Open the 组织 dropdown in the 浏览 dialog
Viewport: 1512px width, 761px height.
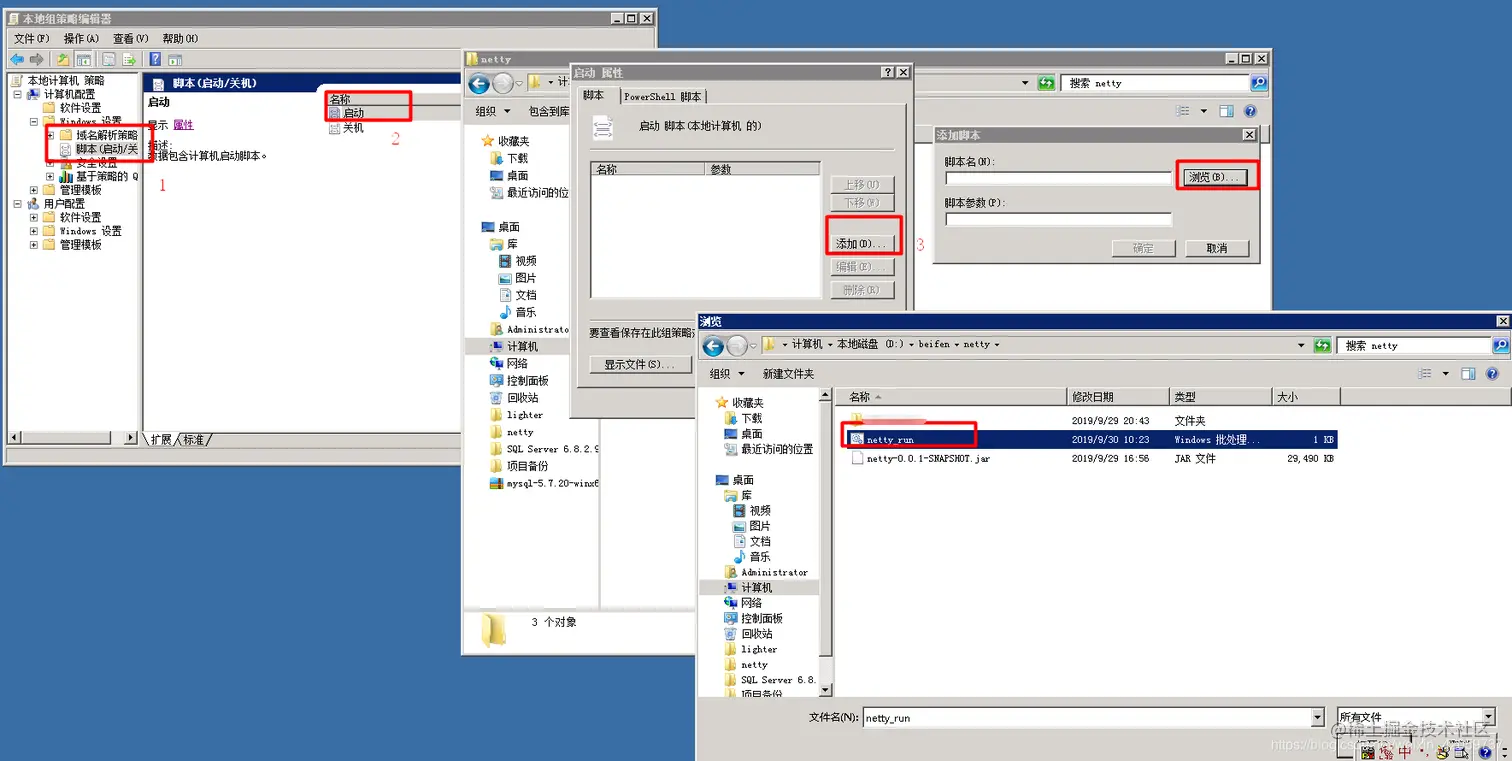[x=727, y=374]
